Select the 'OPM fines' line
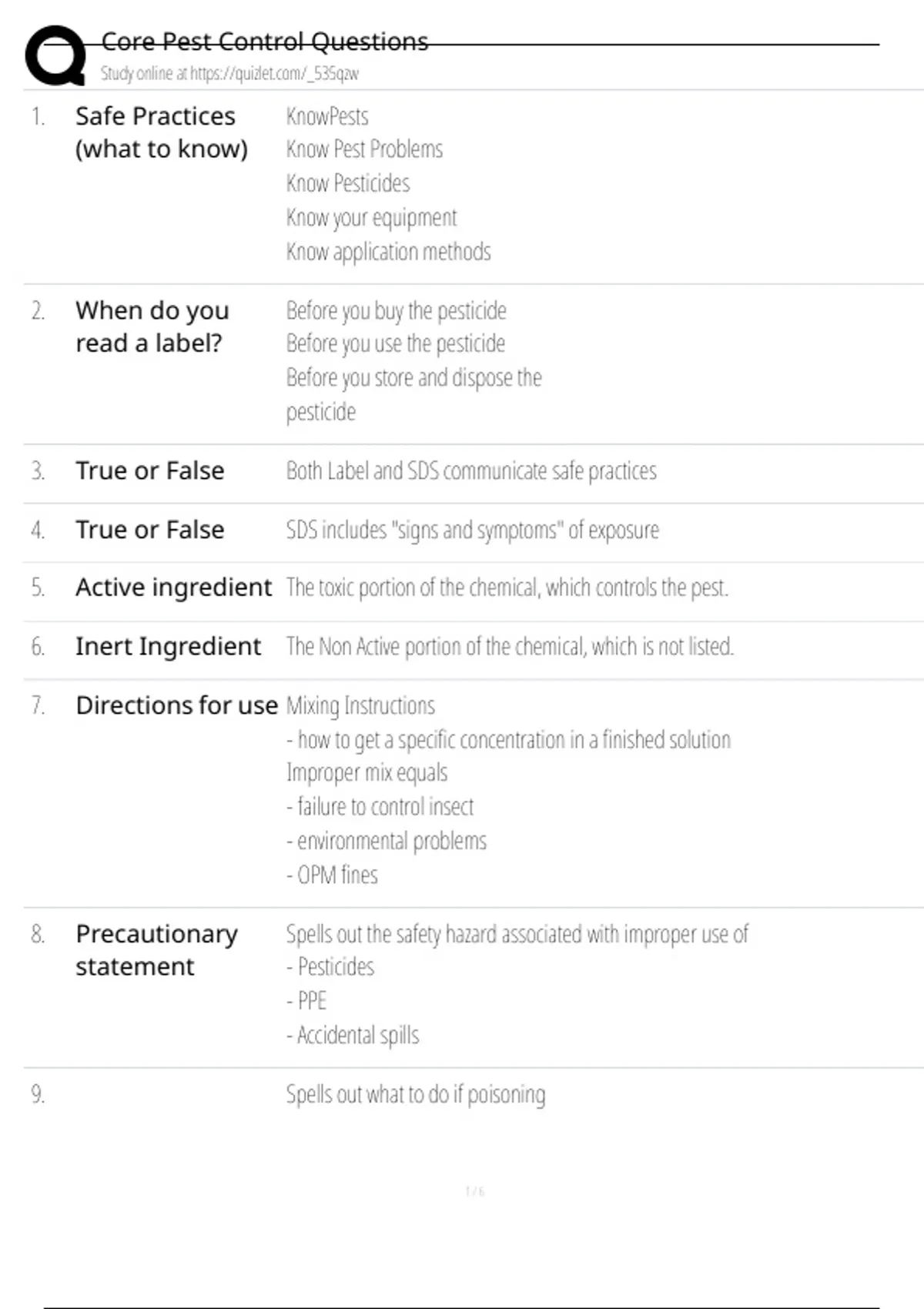The width and height of the screenshot is (924, 1309). 333,875
